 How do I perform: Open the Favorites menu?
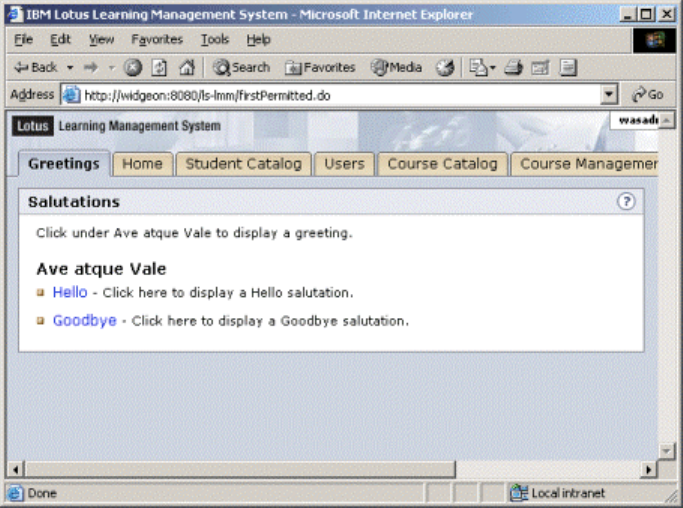coord(157,39)
